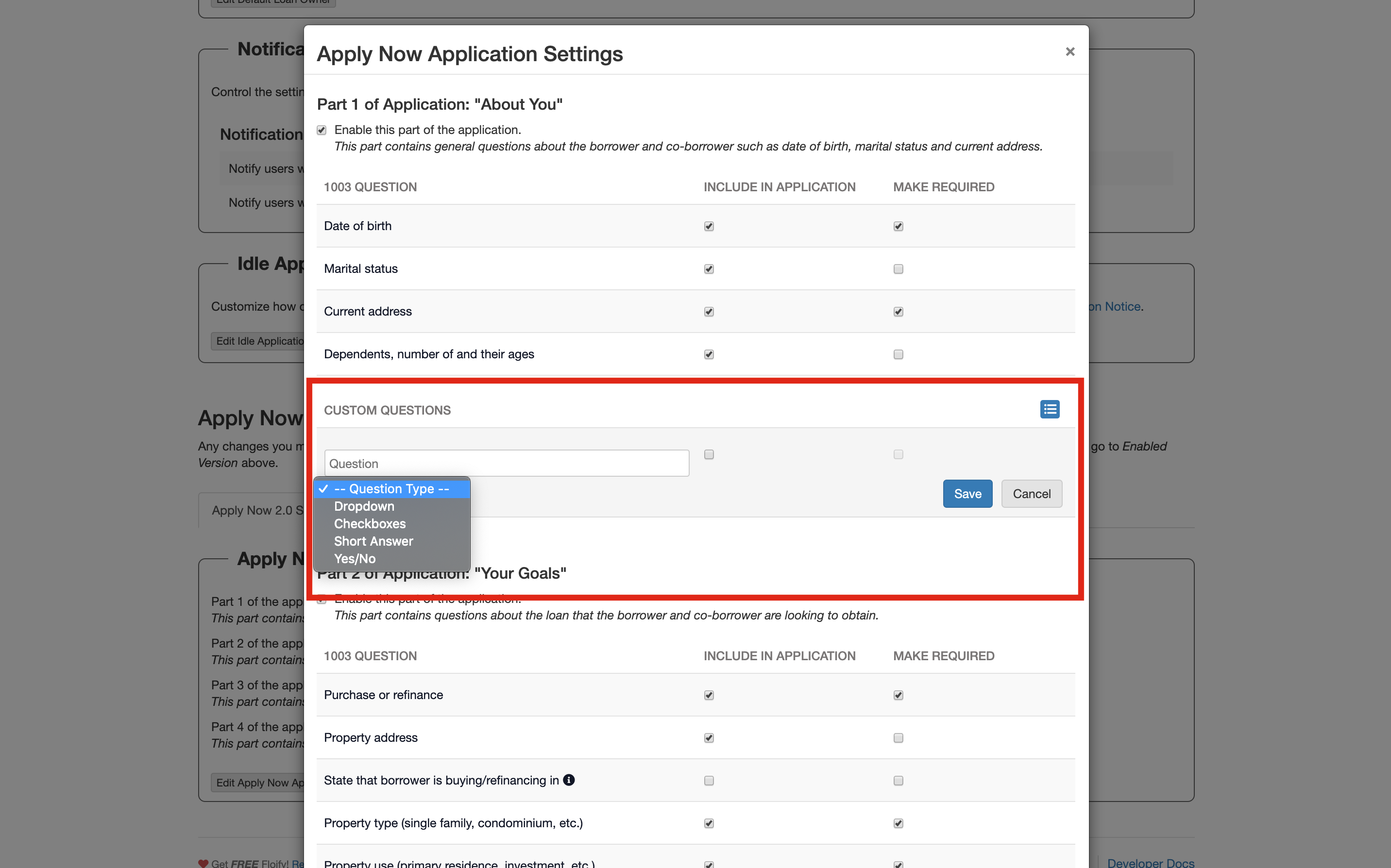This screenshot has width=1391, height=868.
Task: Select Yes/No question type
Action: tap(355, 558)
